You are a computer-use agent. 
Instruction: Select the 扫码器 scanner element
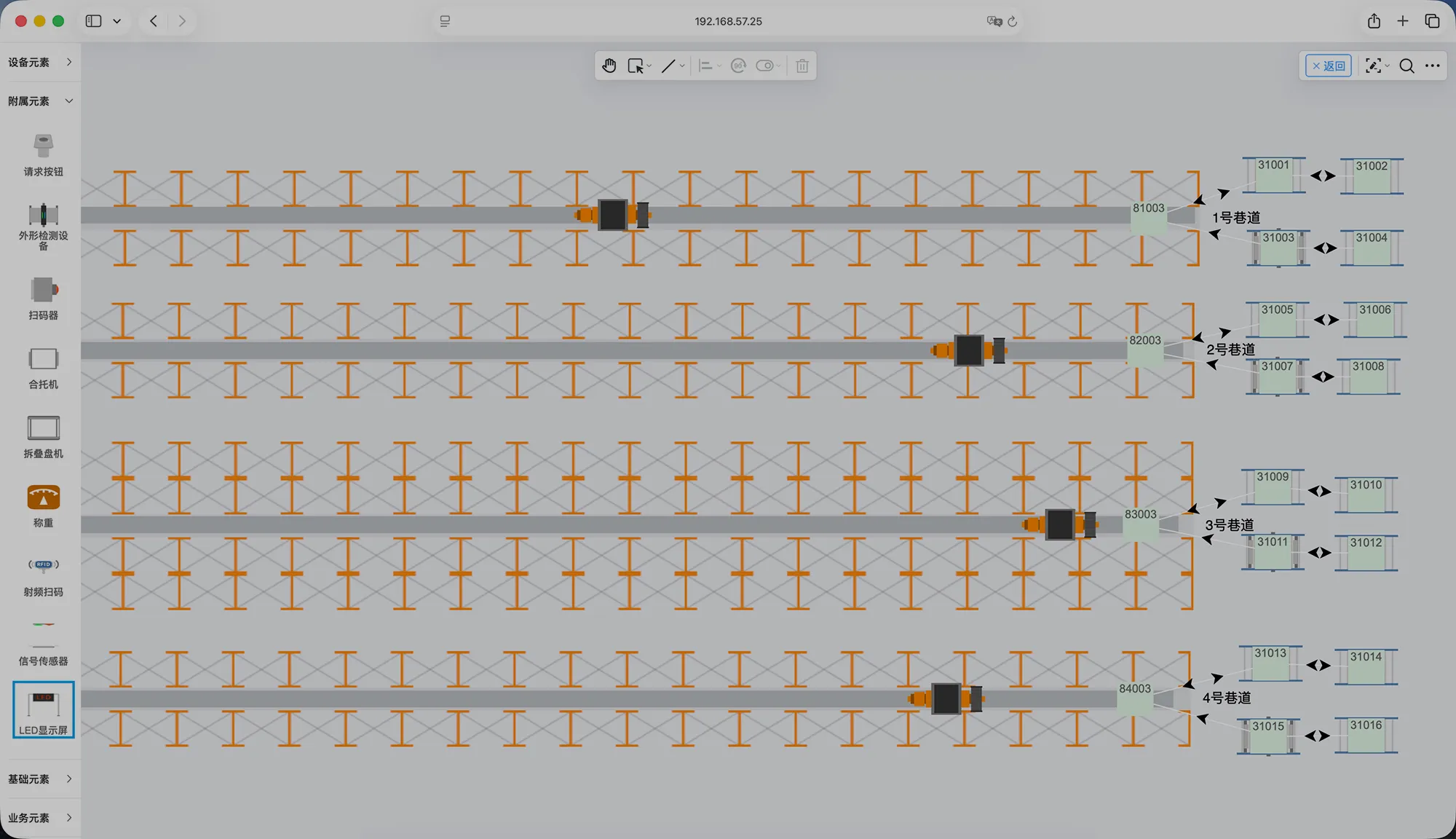(43, 298)
